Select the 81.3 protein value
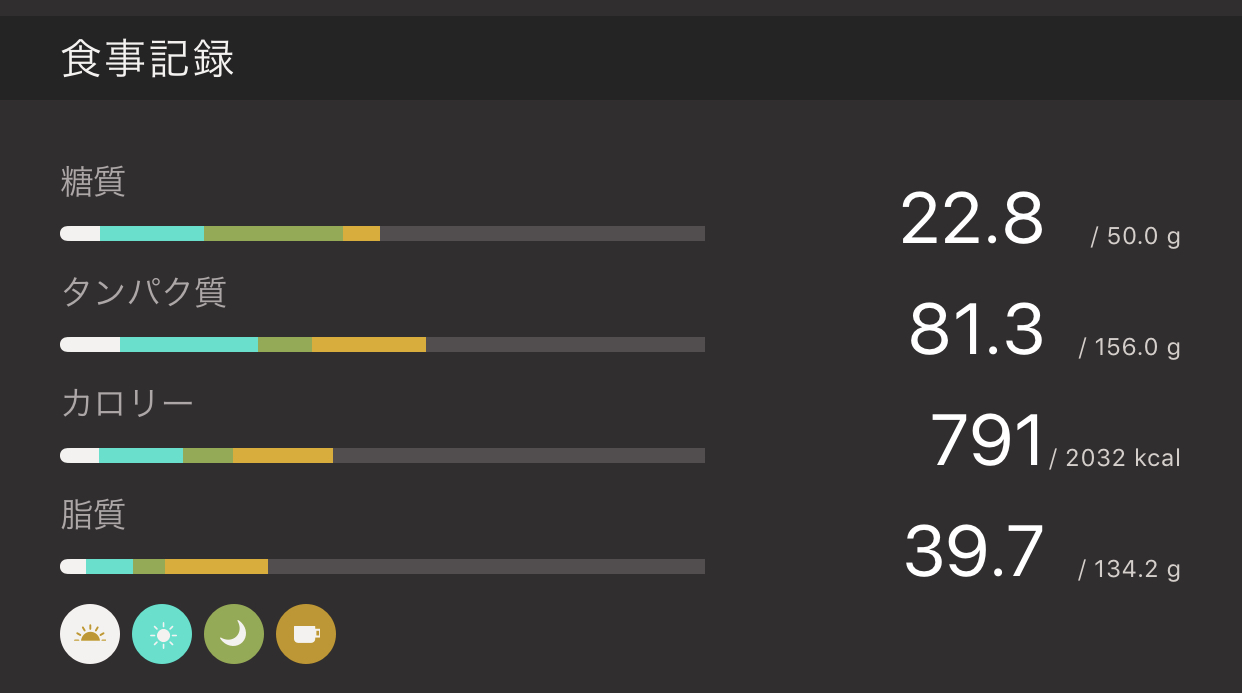The image size is (1242, 693). tap(975, 331)
